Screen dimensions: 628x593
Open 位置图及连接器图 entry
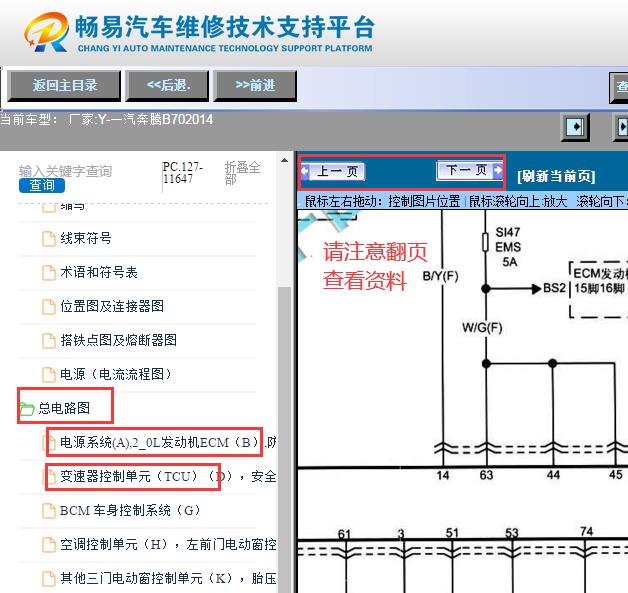pyautogui.click(x=112, y=306)
